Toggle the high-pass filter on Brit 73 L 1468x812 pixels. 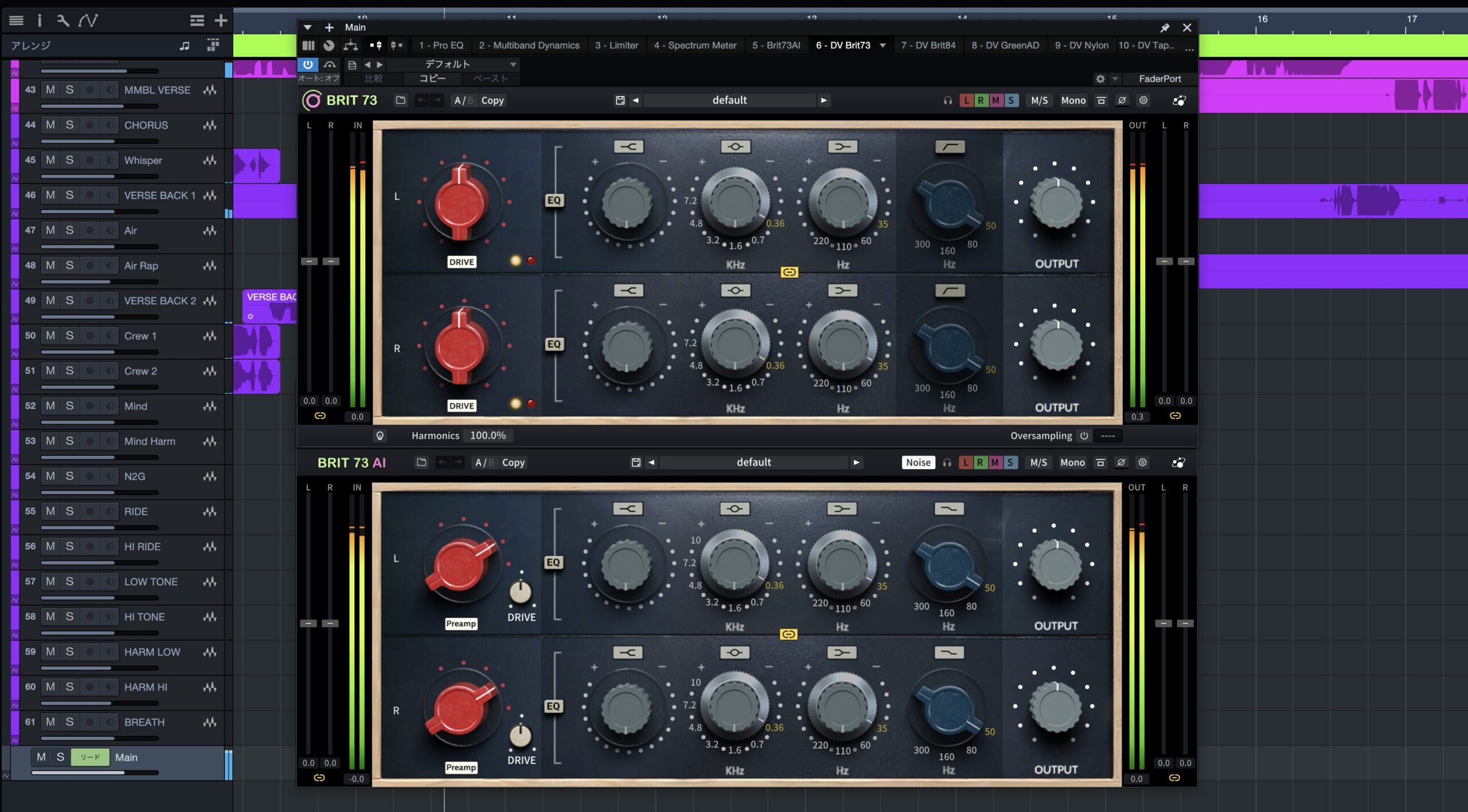coord(950,147)
